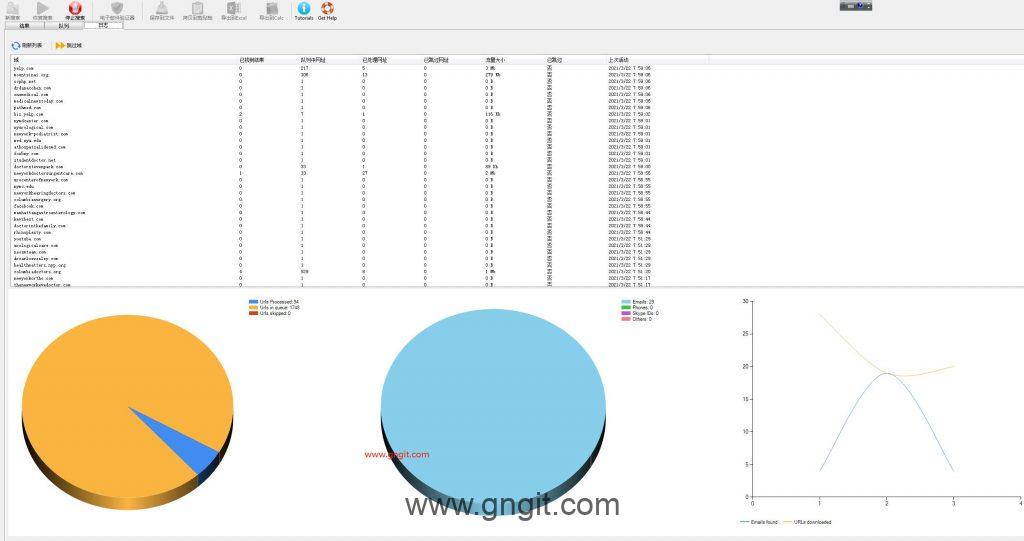Click the Save to File icon
Screen dimensions: 1024x541
coord(161,10)
